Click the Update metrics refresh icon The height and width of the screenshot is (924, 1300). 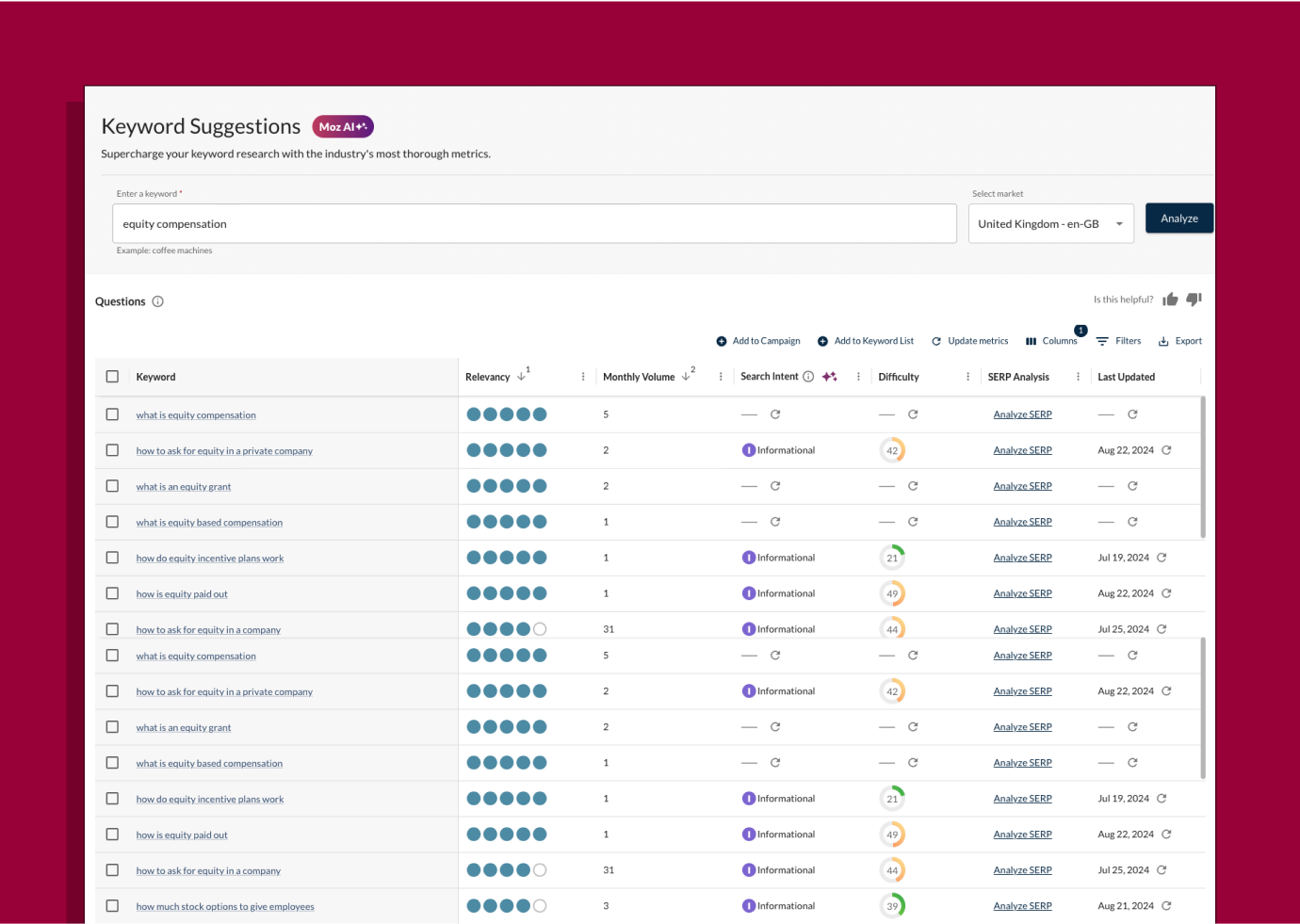coord(936,340)
